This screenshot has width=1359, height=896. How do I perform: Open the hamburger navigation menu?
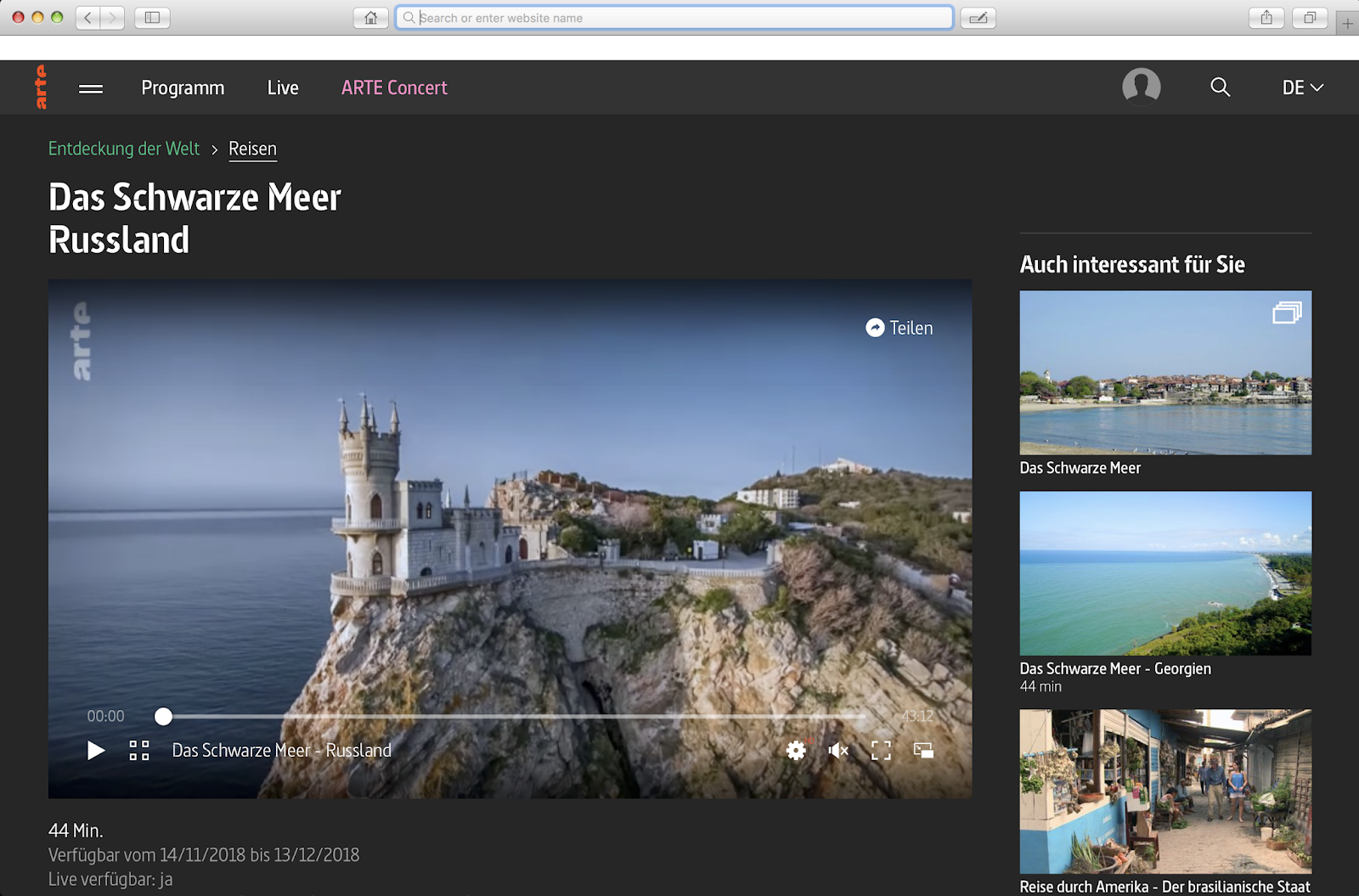91,88
